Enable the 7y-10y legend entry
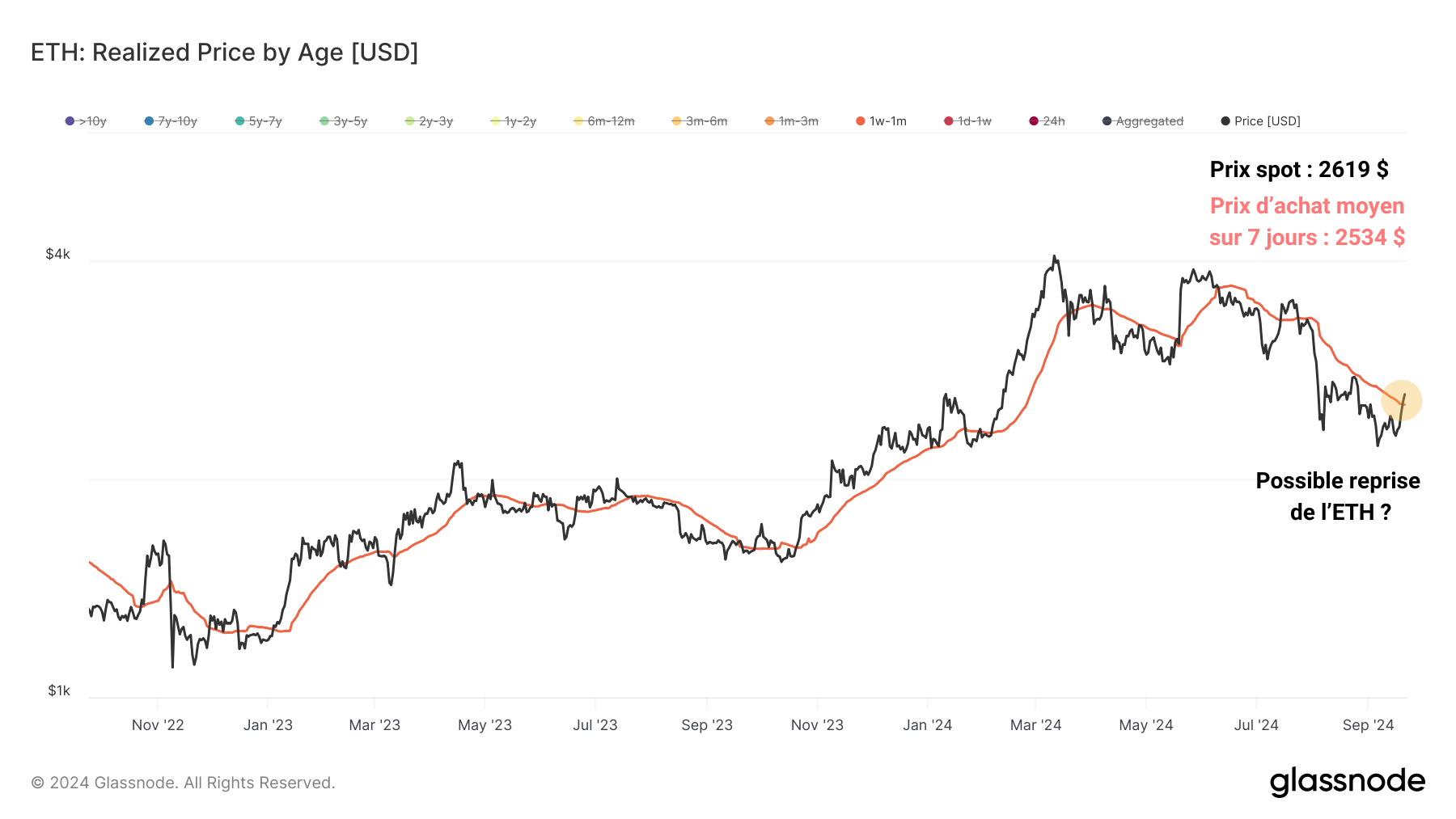Screen dimensions: 1456x819 171,121
